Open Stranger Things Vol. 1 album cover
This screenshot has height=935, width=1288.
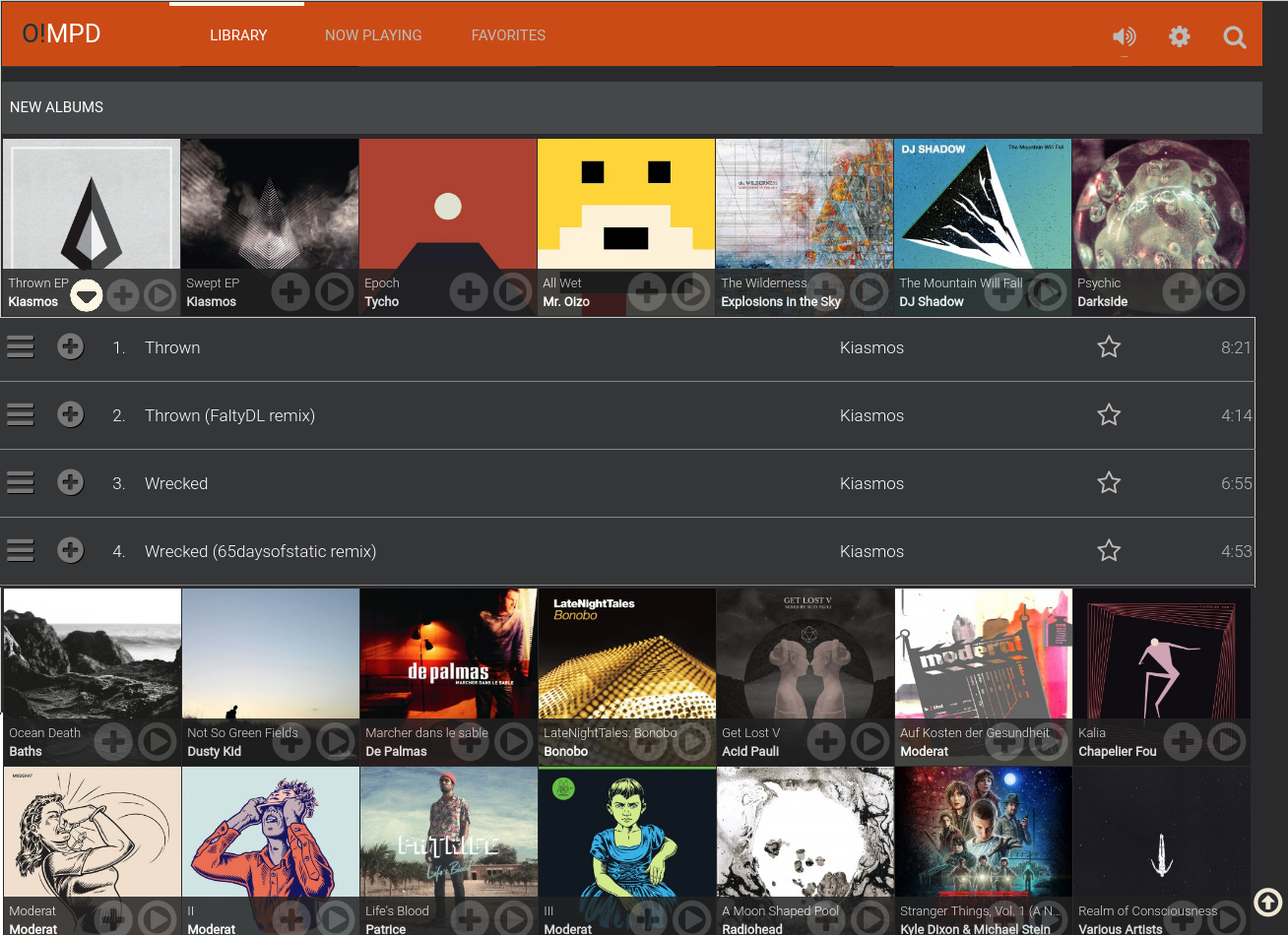(x=984, y=832)
